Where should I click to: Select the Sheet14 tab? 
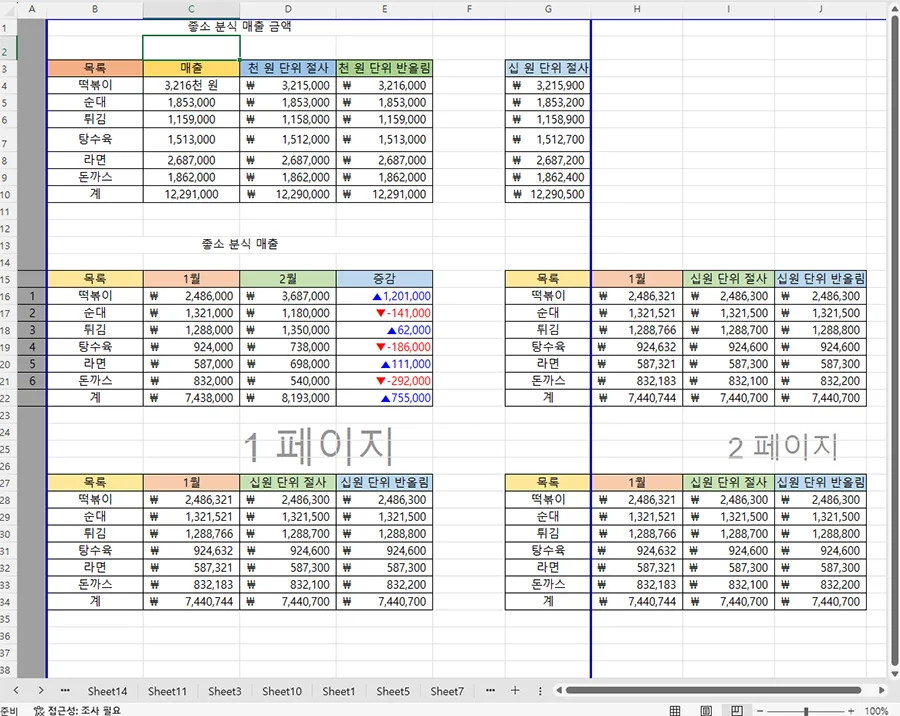(x=108, y=690)
